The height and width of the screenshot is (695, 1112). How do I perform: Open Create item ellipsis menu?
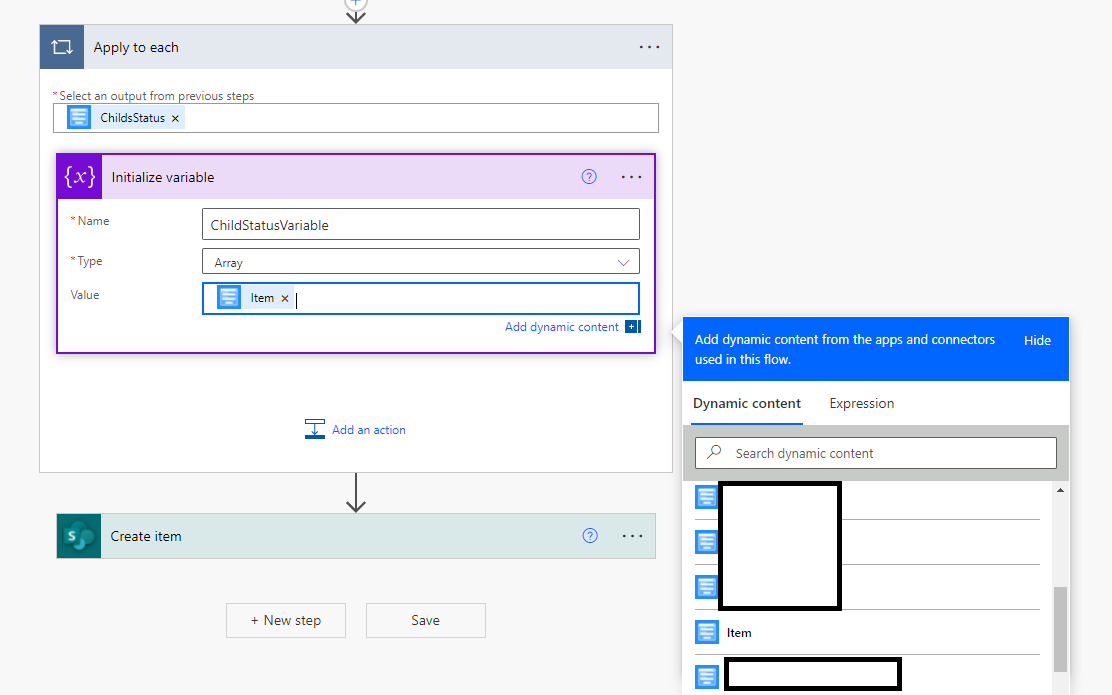632,536
